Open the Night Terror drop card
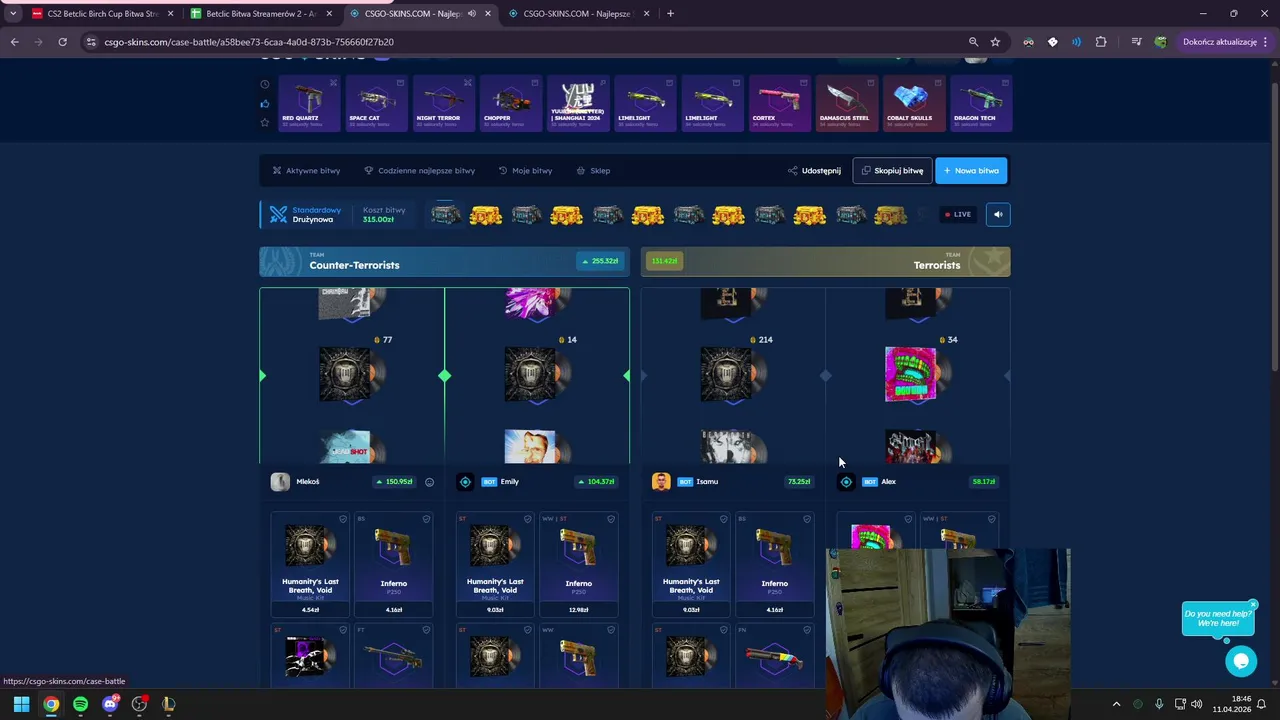The image size is (1280, 720). click(442, 103)
